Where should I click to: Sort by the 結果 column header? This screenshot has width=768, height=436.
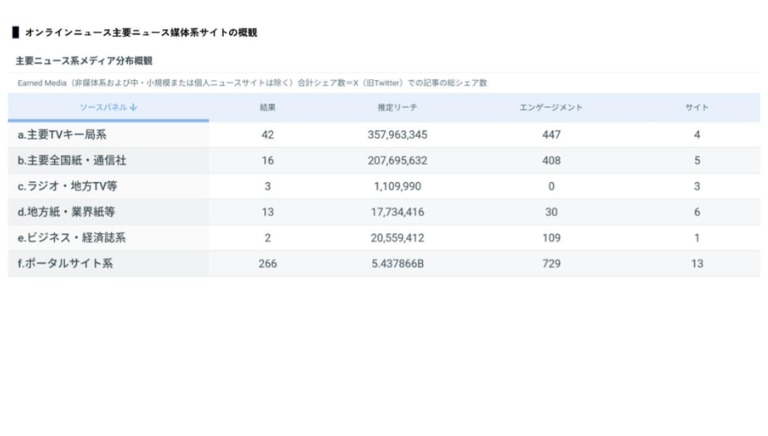[x=267, y=107]
